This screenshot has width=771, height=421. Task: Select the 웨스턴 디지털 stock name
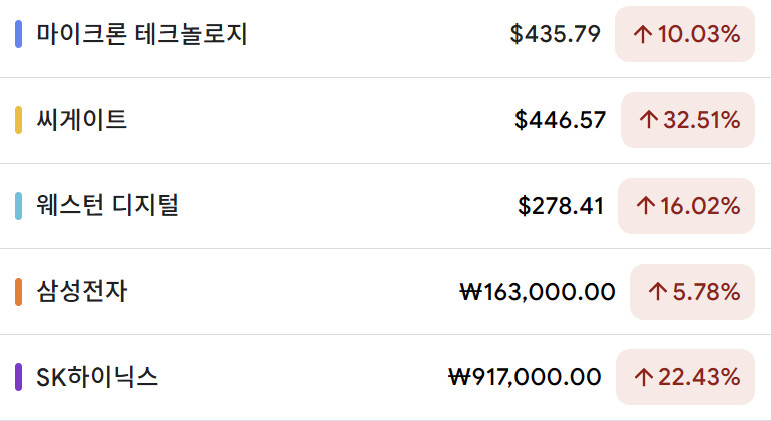tap(107, 206)
